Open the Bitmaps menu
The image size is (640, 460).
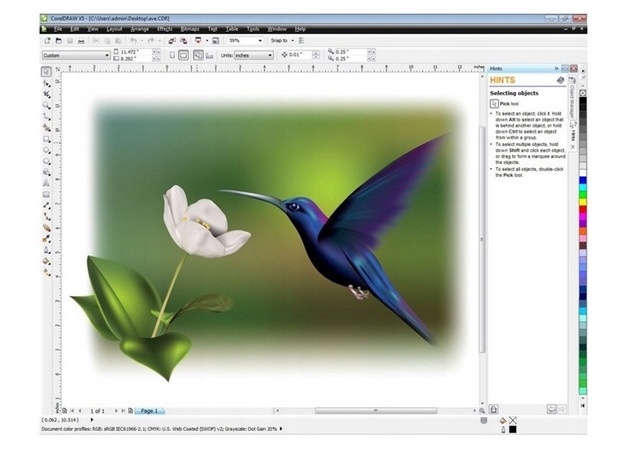[x=190, y=29]
